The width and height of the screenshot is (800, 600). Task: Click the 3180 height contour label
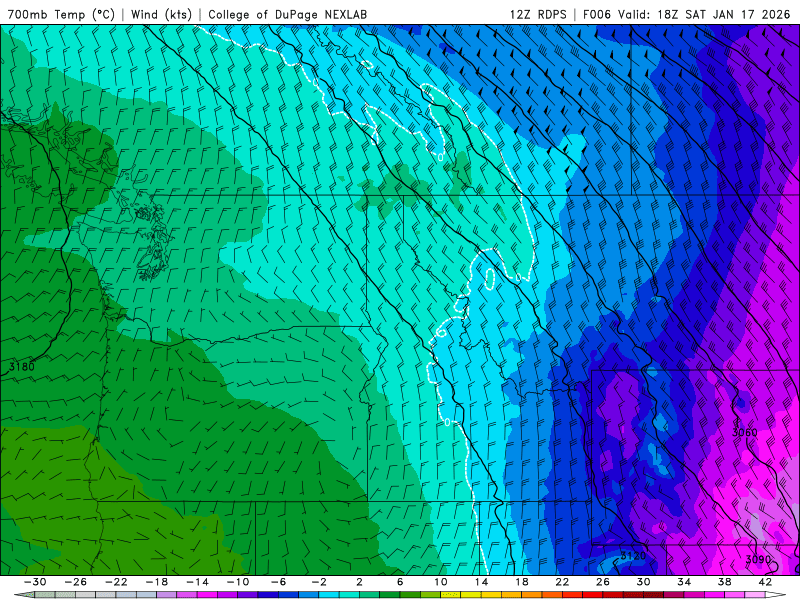coord(22,367)
